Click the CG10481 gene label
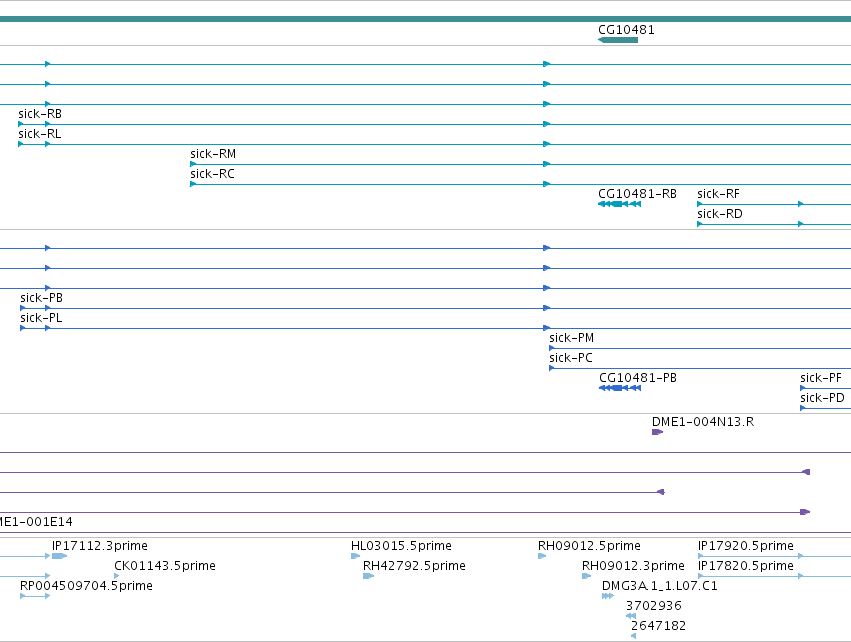The width and height of the screenshot is (851, 642). tap(626, 30)
